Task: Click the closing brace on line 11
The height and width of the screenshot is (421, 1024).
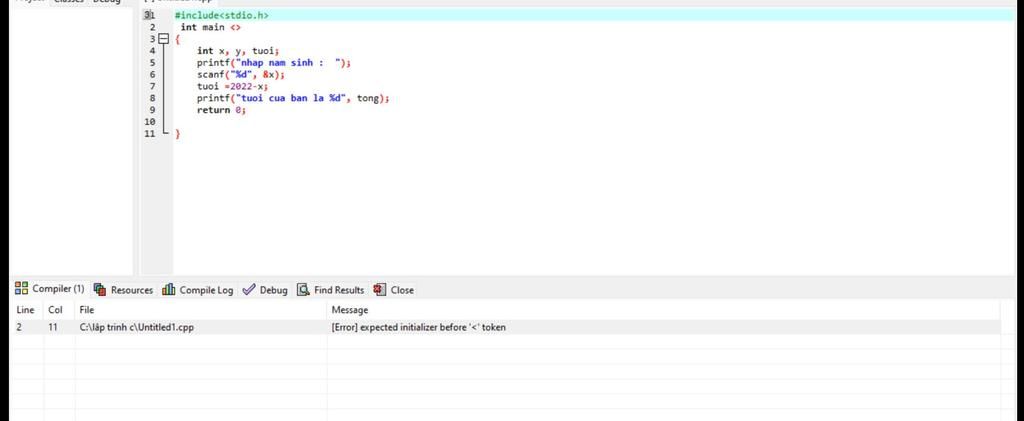Action: coord(177,134)
